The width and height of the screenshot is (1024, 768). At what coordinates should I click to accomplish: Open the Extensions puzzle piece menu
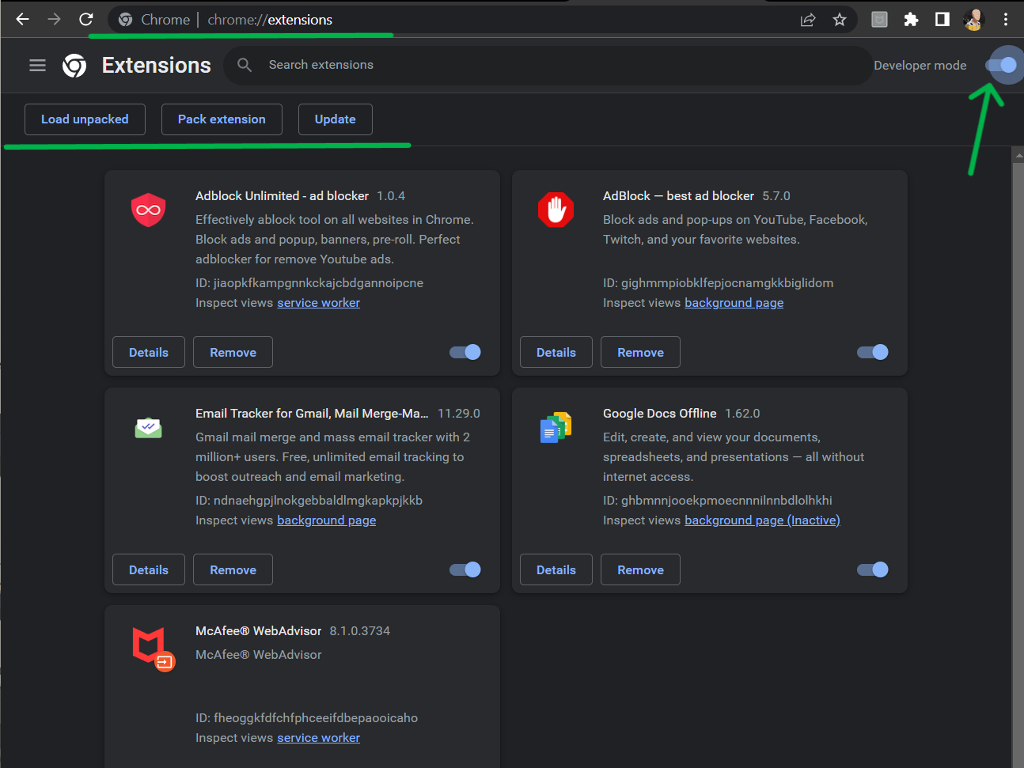pos(911,20)
